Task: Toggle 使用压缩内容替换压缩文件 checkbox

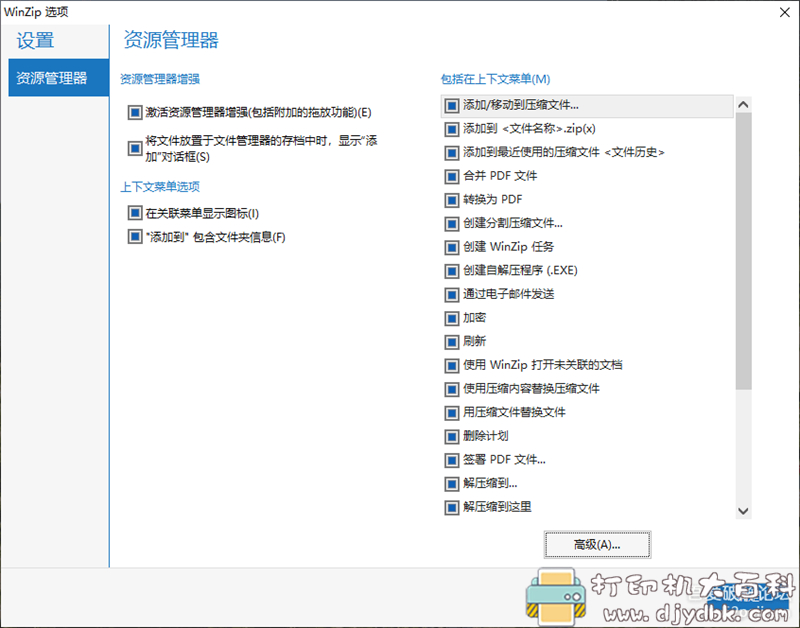Action: point(452,389)
